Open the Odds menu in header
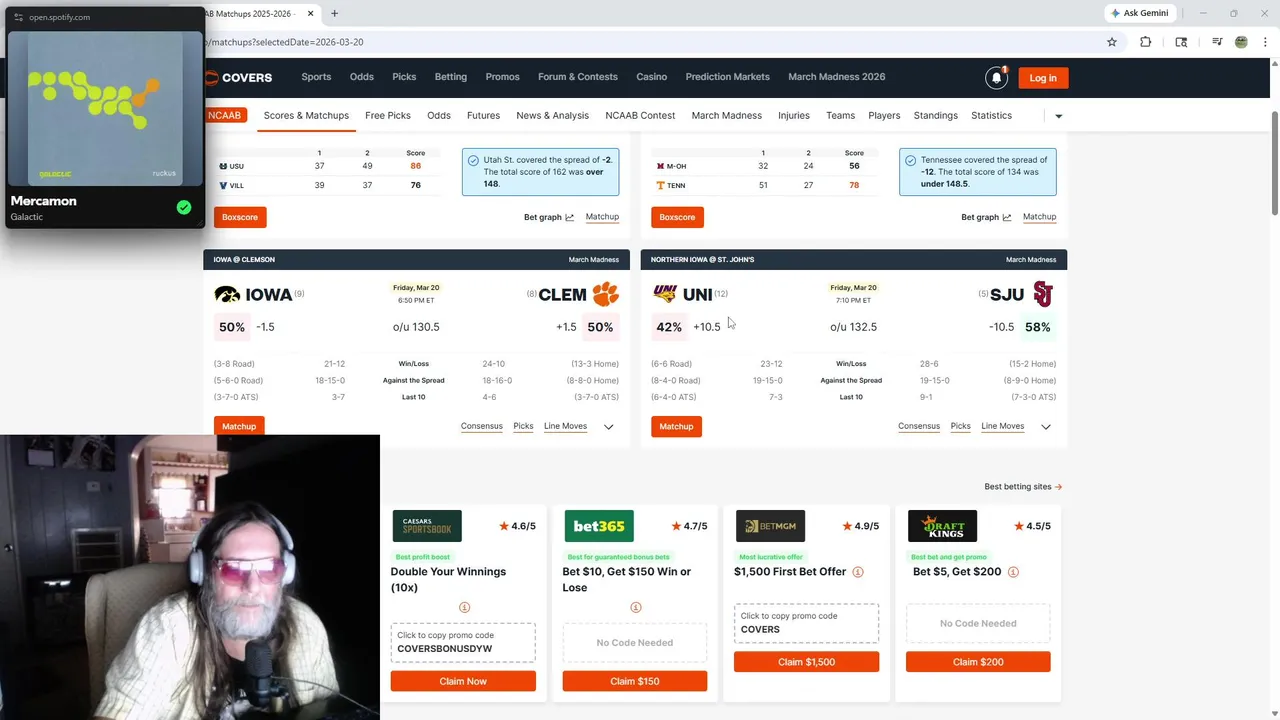1280x720 pixels. pos(361,77)
